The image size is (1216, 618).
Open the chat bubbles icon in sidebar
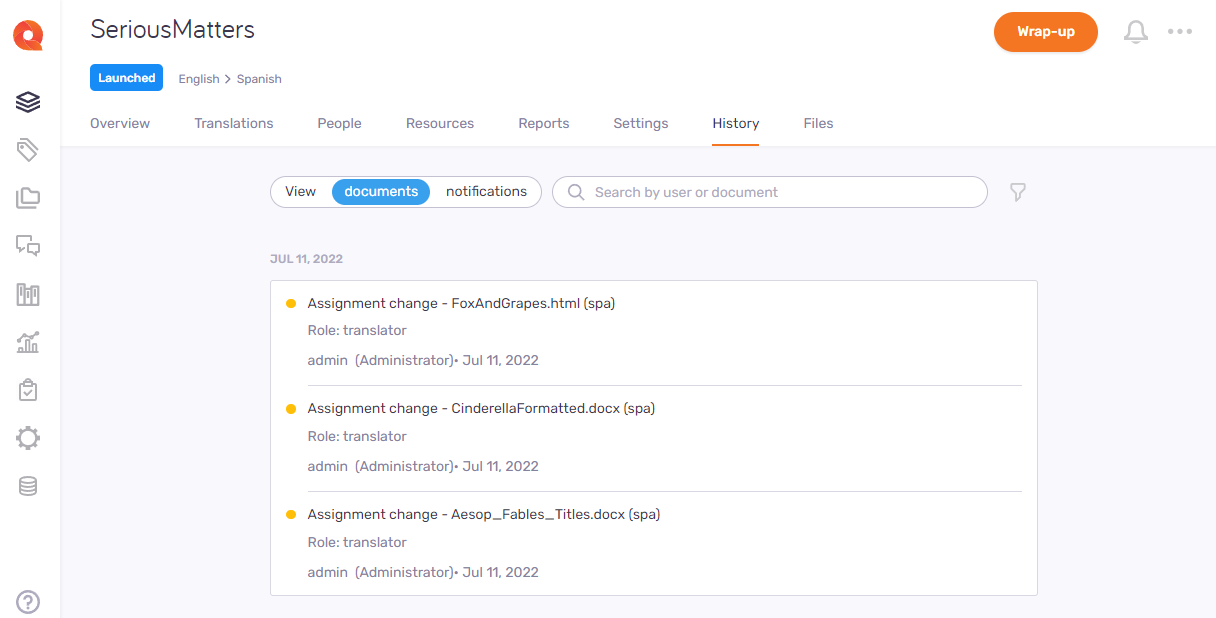tap(28, 246)
